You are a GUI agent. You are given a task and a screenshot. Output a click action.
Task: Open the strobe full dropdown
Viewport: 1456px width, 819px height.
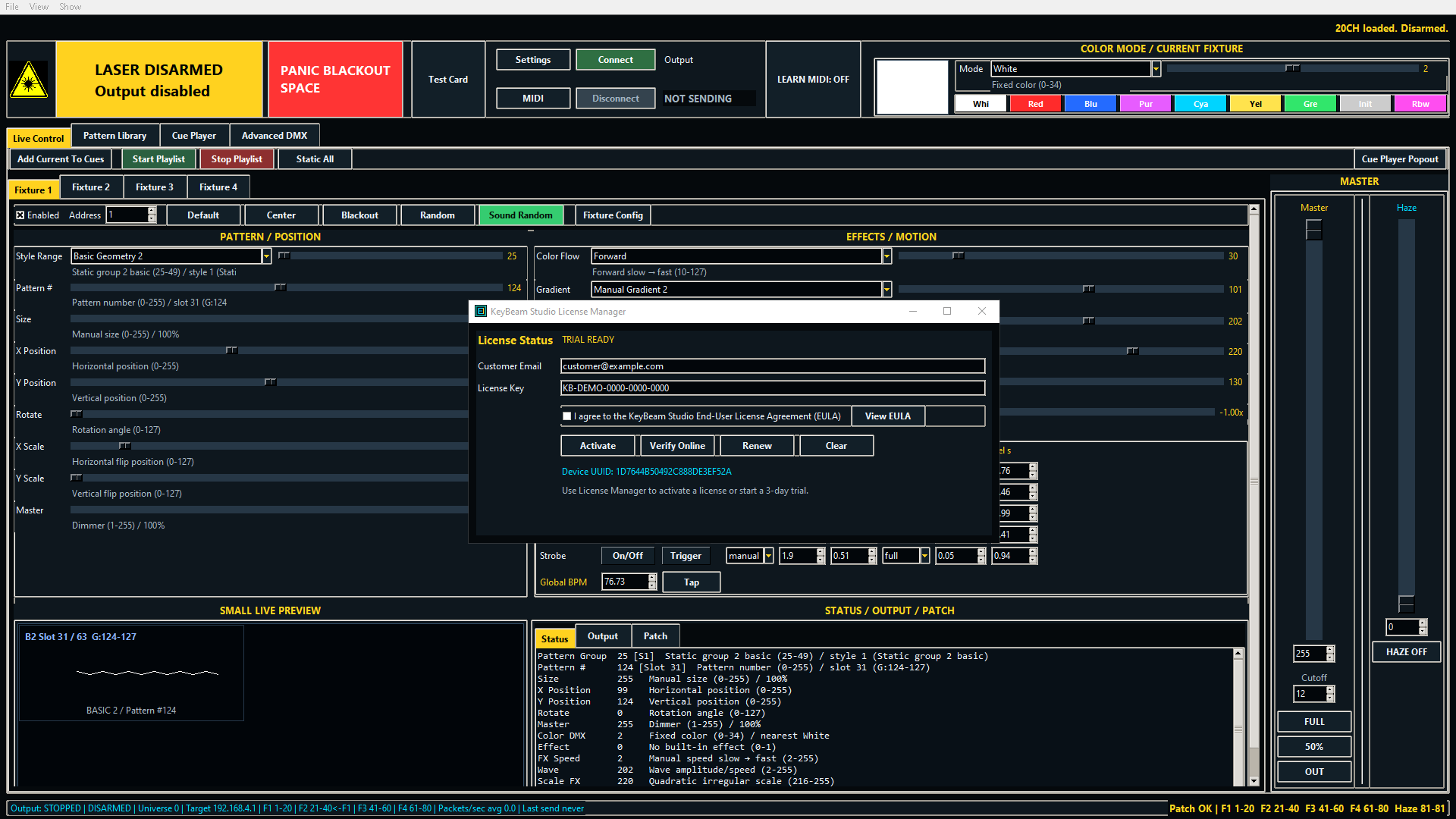(924, 556)
